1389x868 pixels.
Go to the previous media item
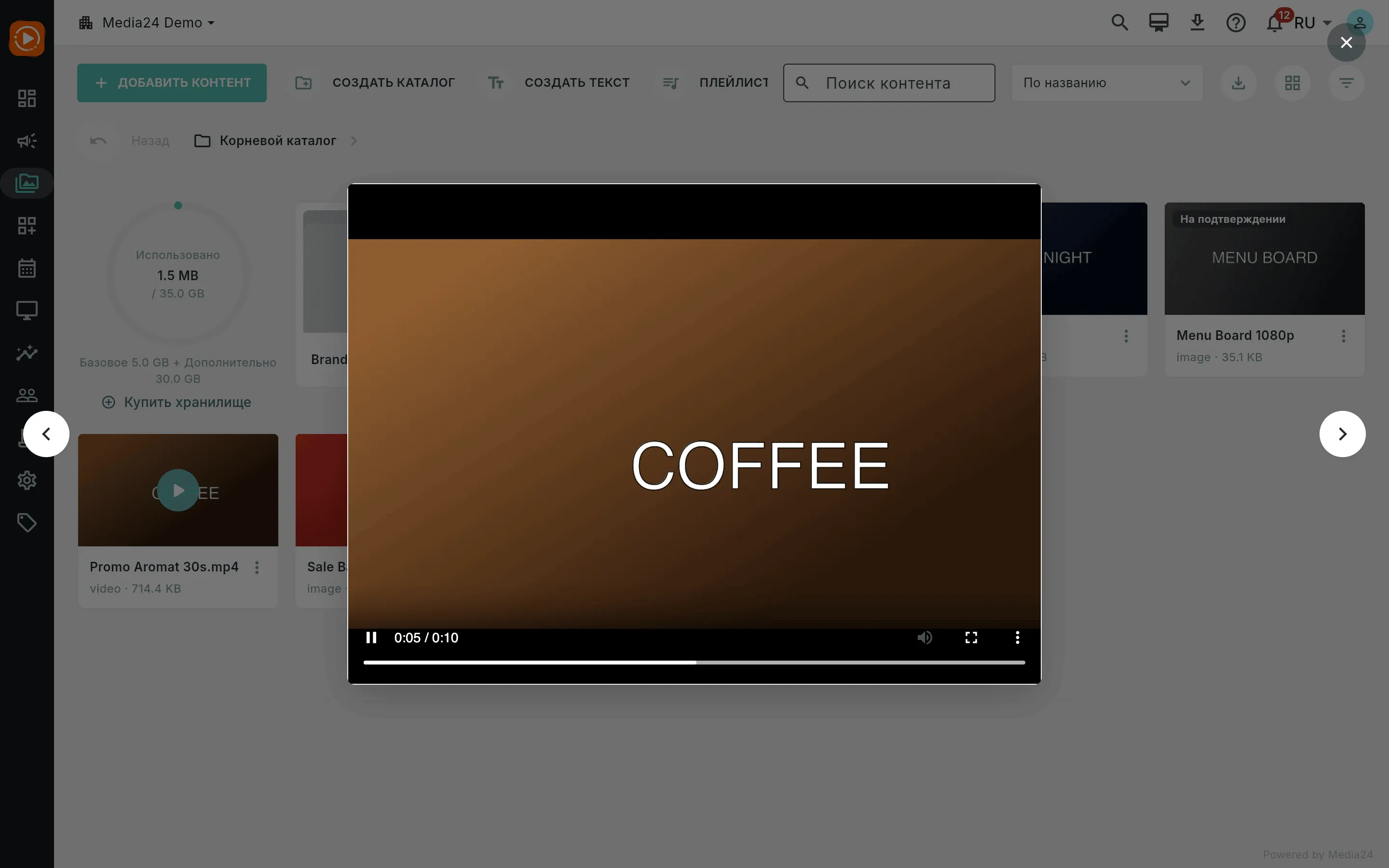(46, 434)
